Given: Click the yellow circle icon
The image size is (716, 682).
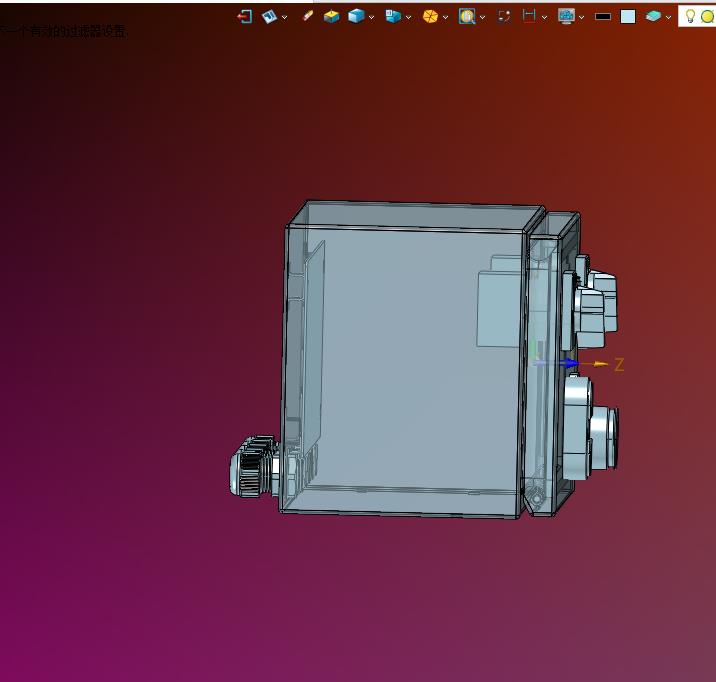Looking at the screenshot, I should click(x=708, y=17).
